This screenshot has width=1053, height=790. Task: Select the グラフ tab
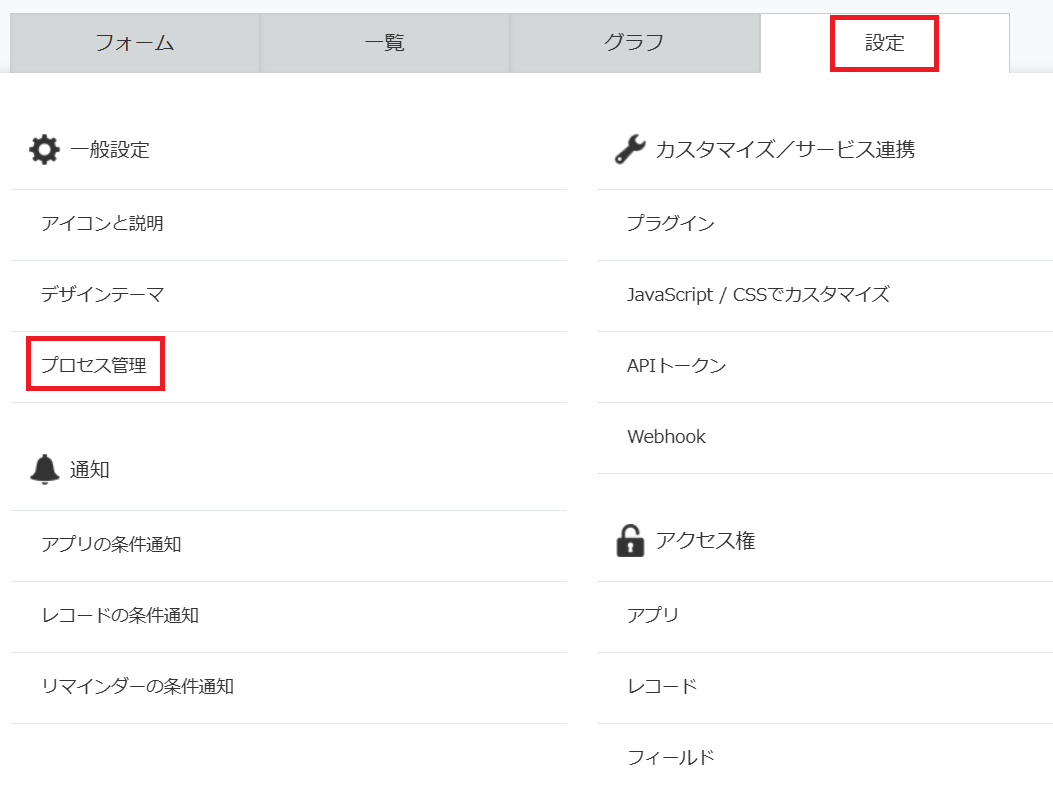[634, 43]
